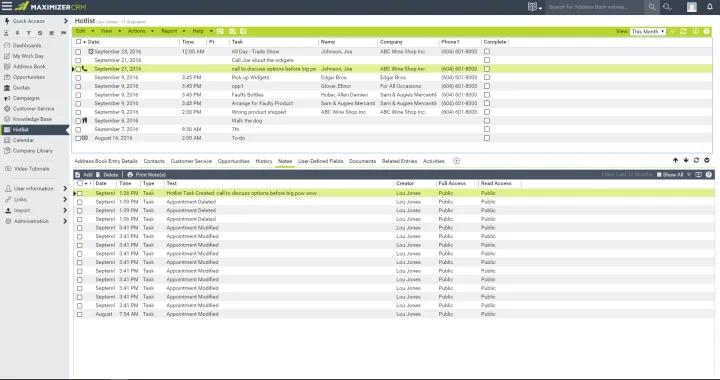Expand the Import section arrow
This screenshot has height=380, width=720.
65,210
